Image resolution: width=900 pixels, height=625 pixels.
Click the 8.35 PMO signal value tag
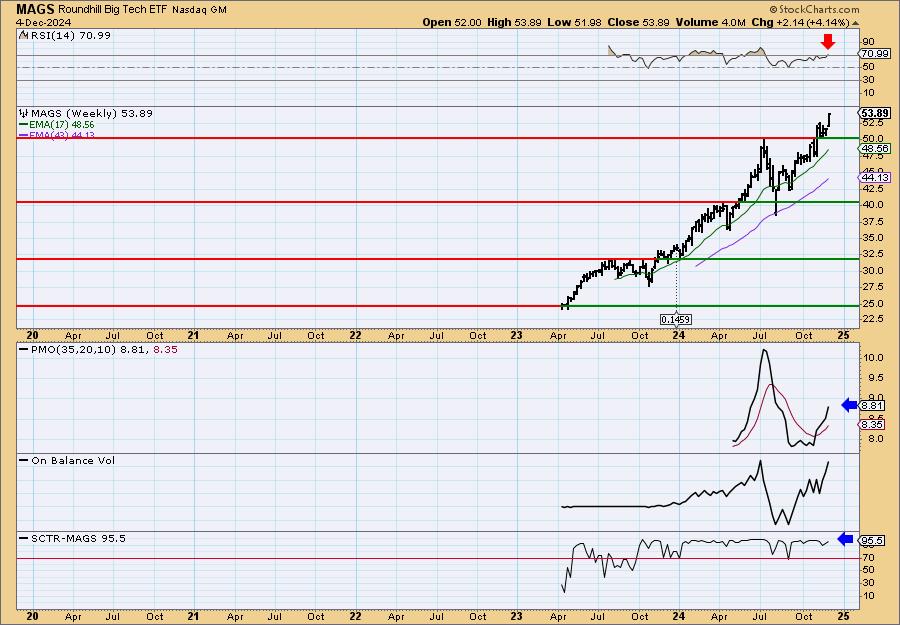click(x=873, y=425)
